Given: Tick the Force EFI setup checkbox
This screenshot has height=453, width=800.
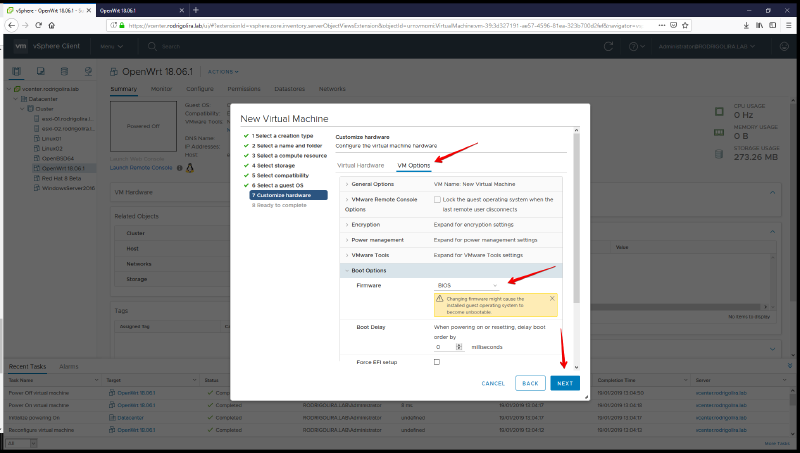Looking at the screenshot, I should (437, 361).
